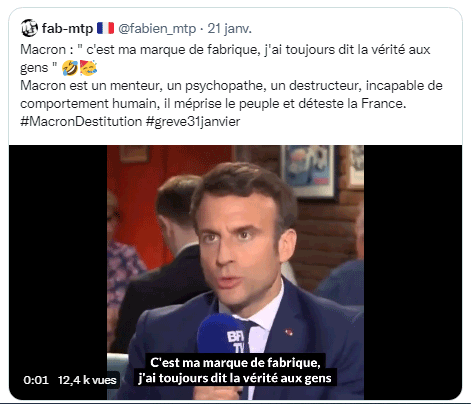Click the "12,4 k vues" view counter
The image size is (471, 404).
[x=87, y=380]
